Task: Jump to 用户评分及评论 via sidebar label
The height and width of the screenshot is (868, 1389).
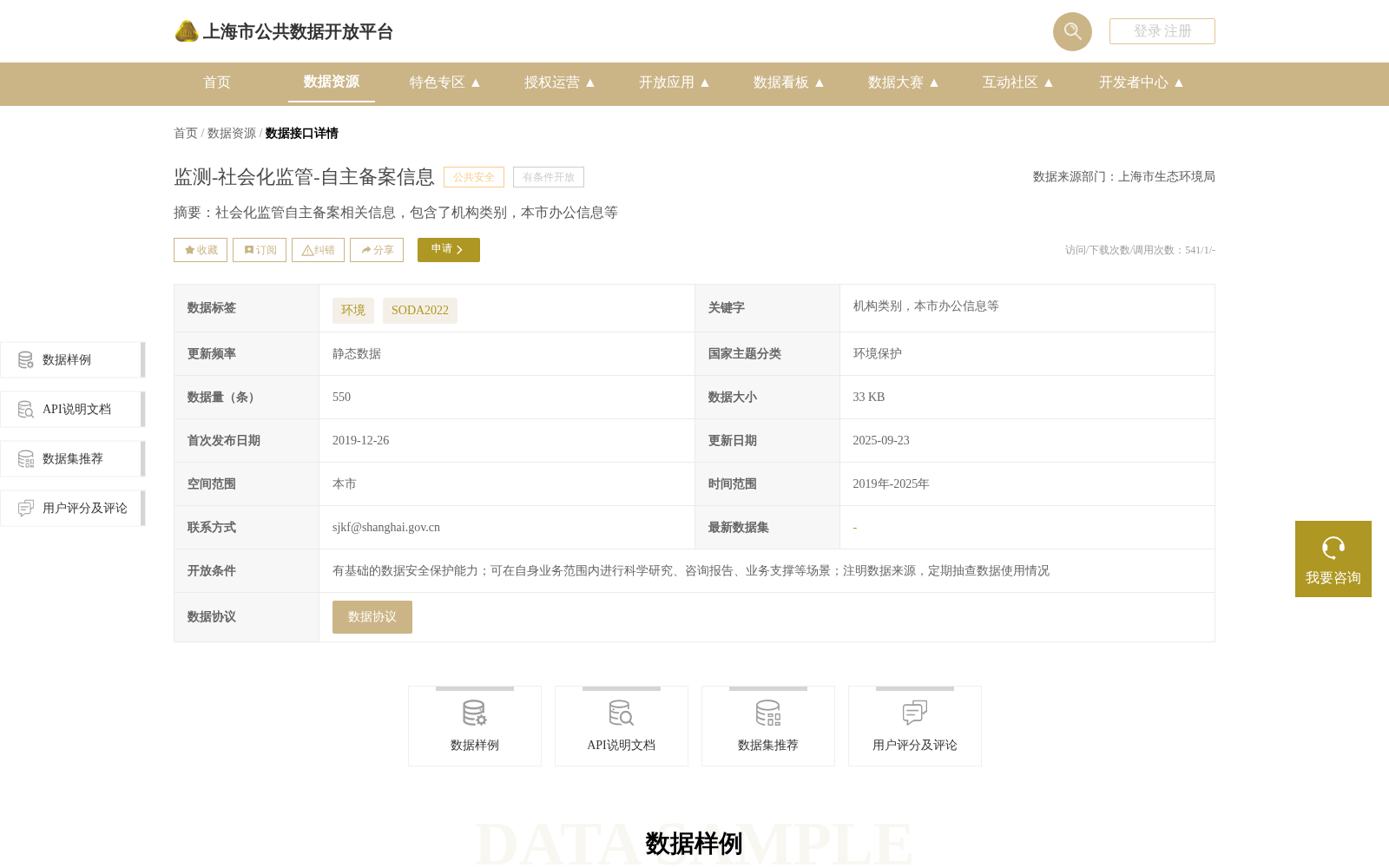Action: [x=85, y=508]
